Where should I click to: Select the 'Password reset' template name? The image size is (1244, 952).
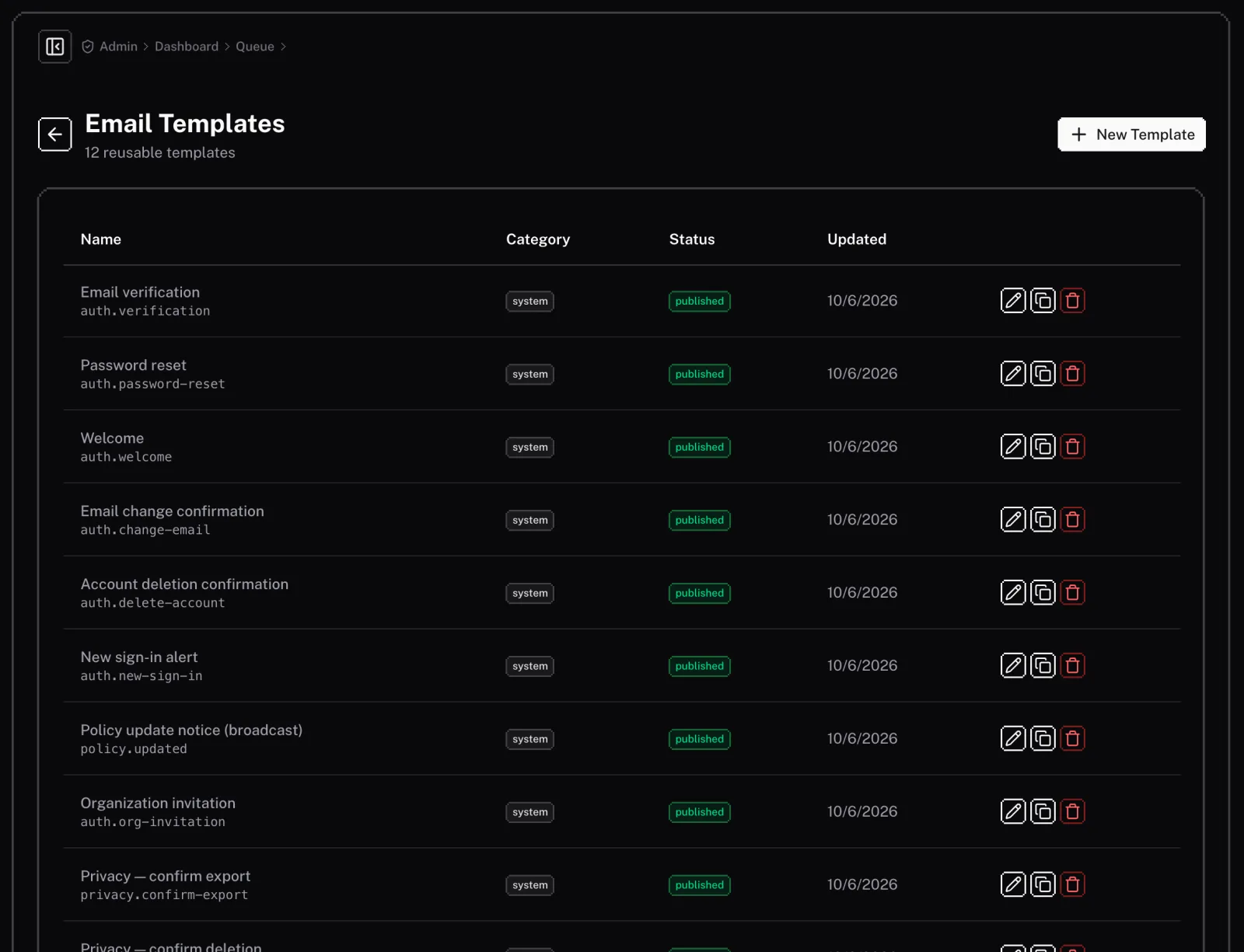click(134, 365)
